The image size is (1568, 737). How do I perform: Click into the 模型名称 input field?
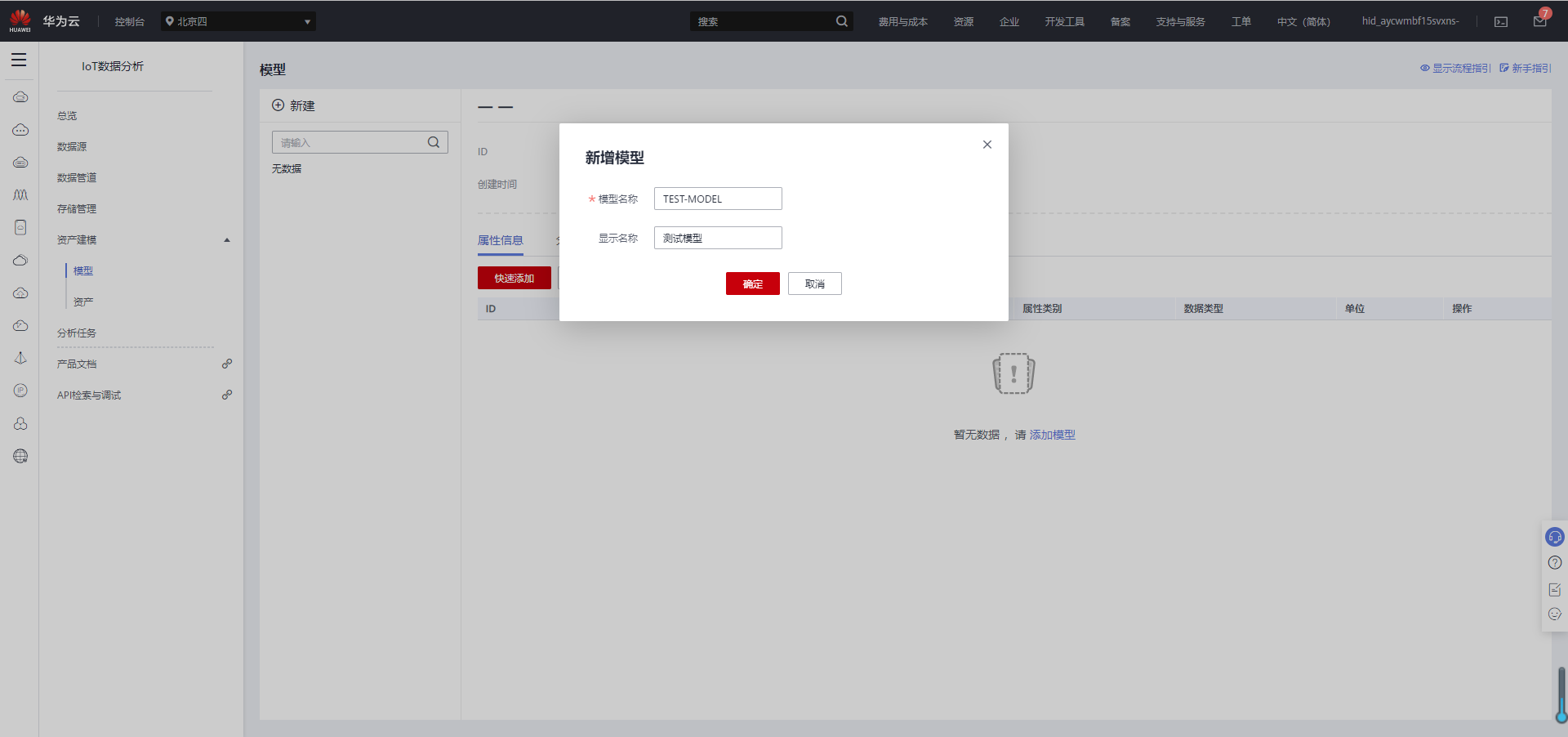(718, 199)
